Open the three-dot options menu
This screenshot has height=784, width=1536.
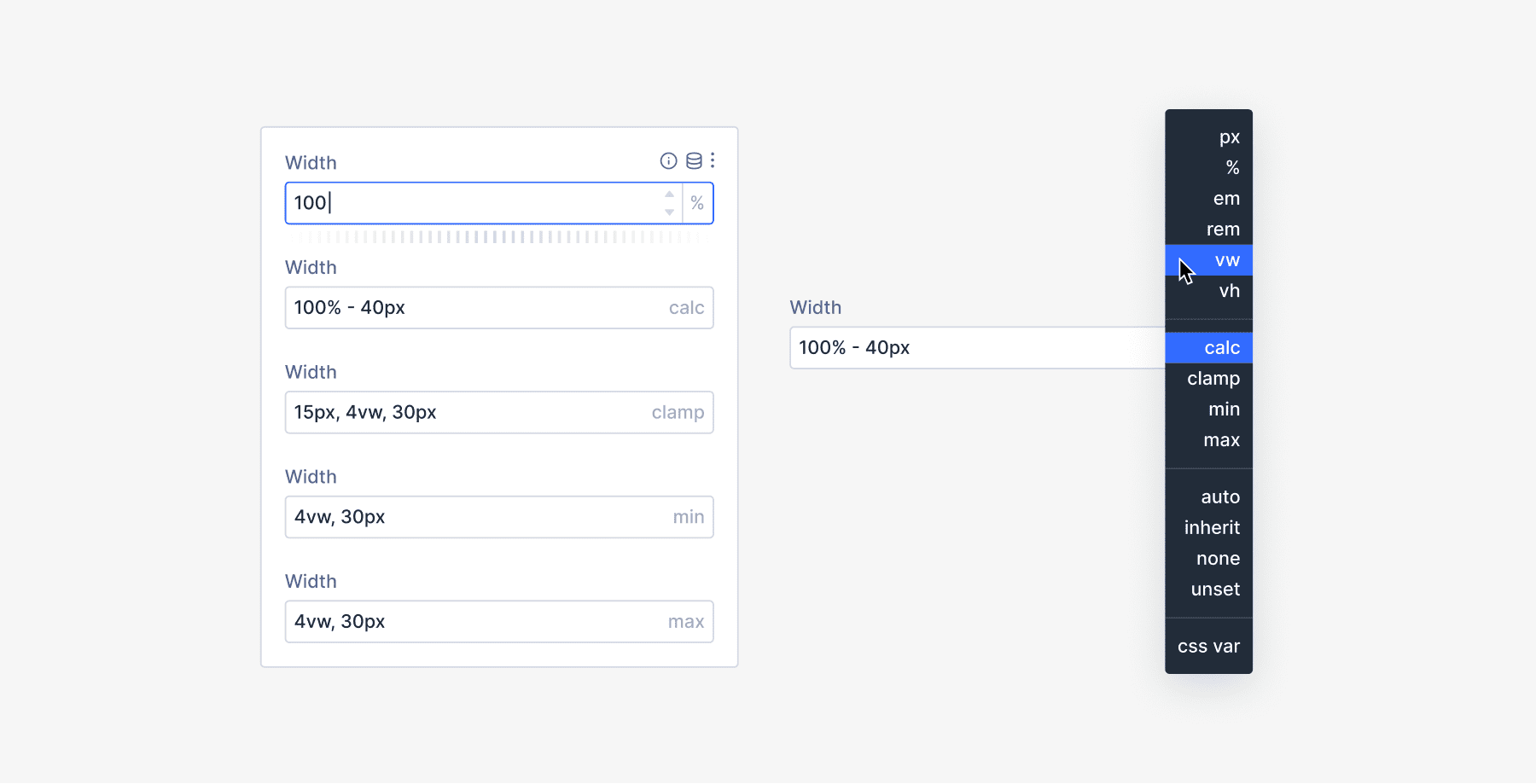[x=713, y=160]
